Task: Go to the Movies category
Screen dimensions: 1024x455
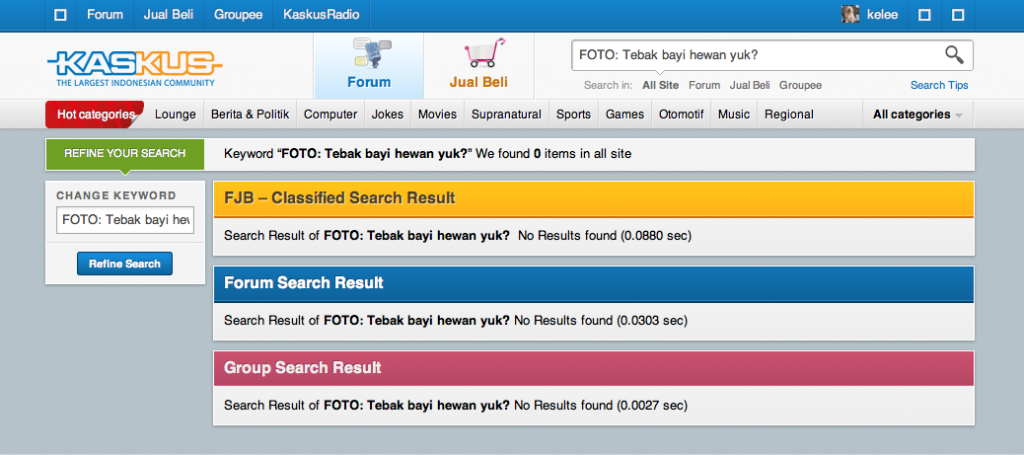Action: (x=438, y=114)
